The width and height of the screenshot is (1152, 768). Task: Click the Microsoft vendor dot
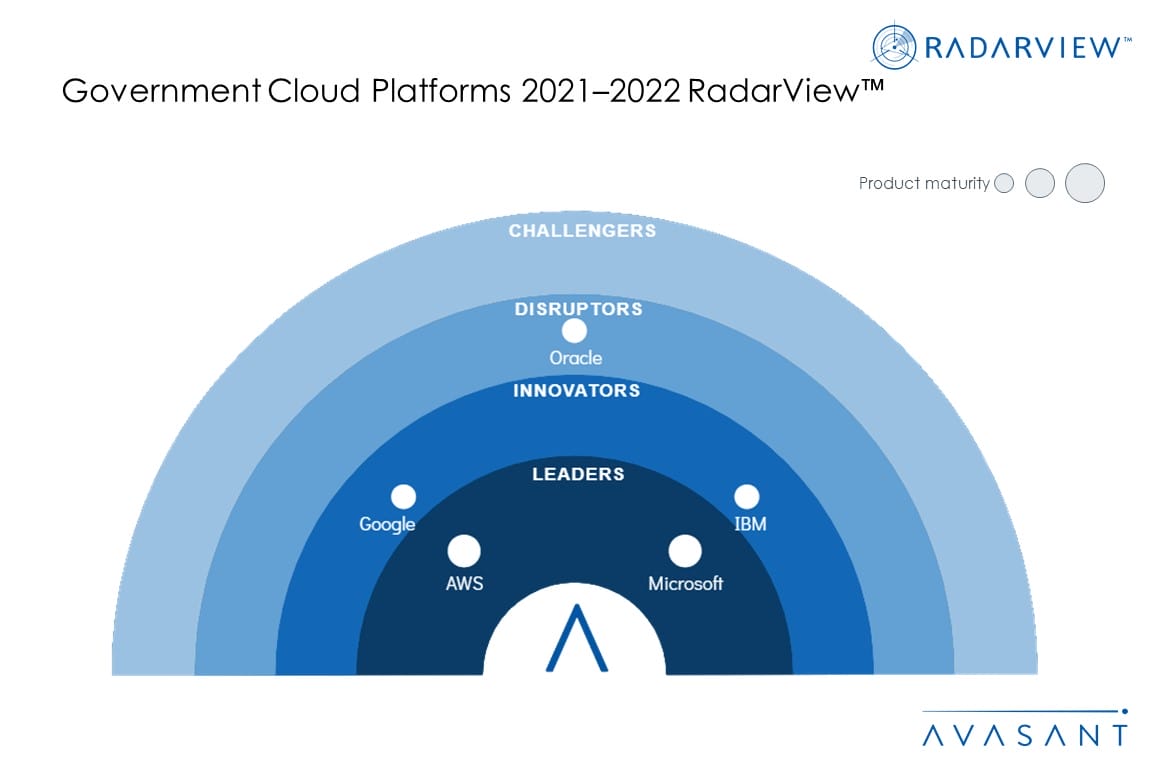(685, 551)
